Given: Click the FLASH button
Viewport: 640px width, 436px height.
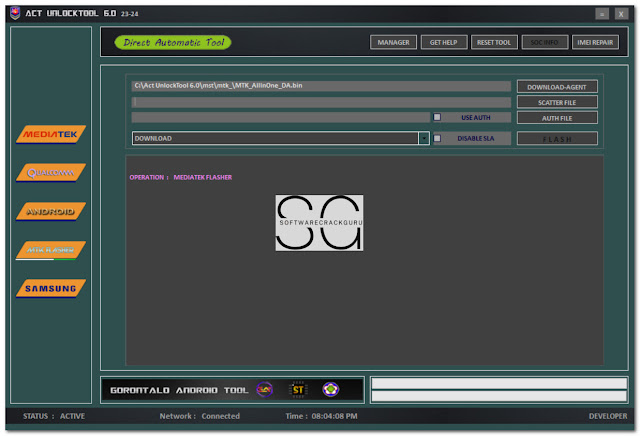Looking at the screenshot, I should click(x=557, y=139).
